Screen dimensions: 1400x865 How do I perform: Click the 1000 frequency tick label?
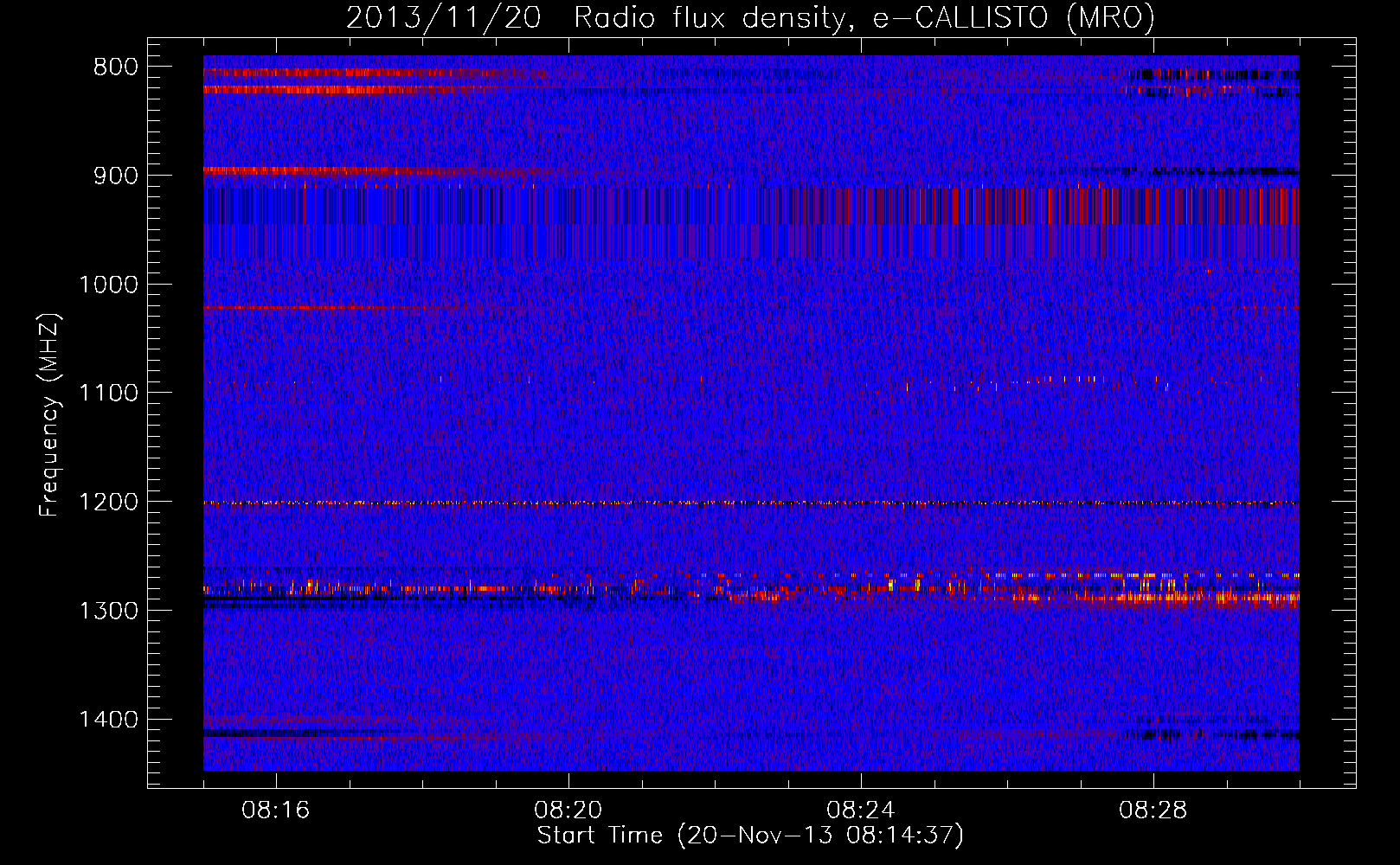point(108,285)
